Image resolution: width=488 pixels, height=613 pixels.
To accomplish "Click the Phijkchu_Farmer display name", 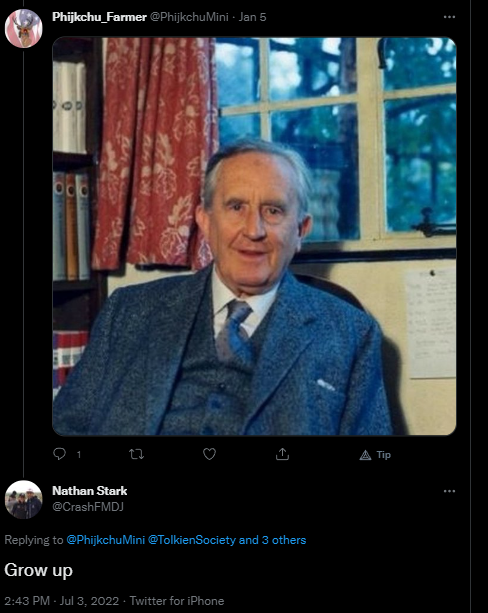I will click(x=99, y=17).
